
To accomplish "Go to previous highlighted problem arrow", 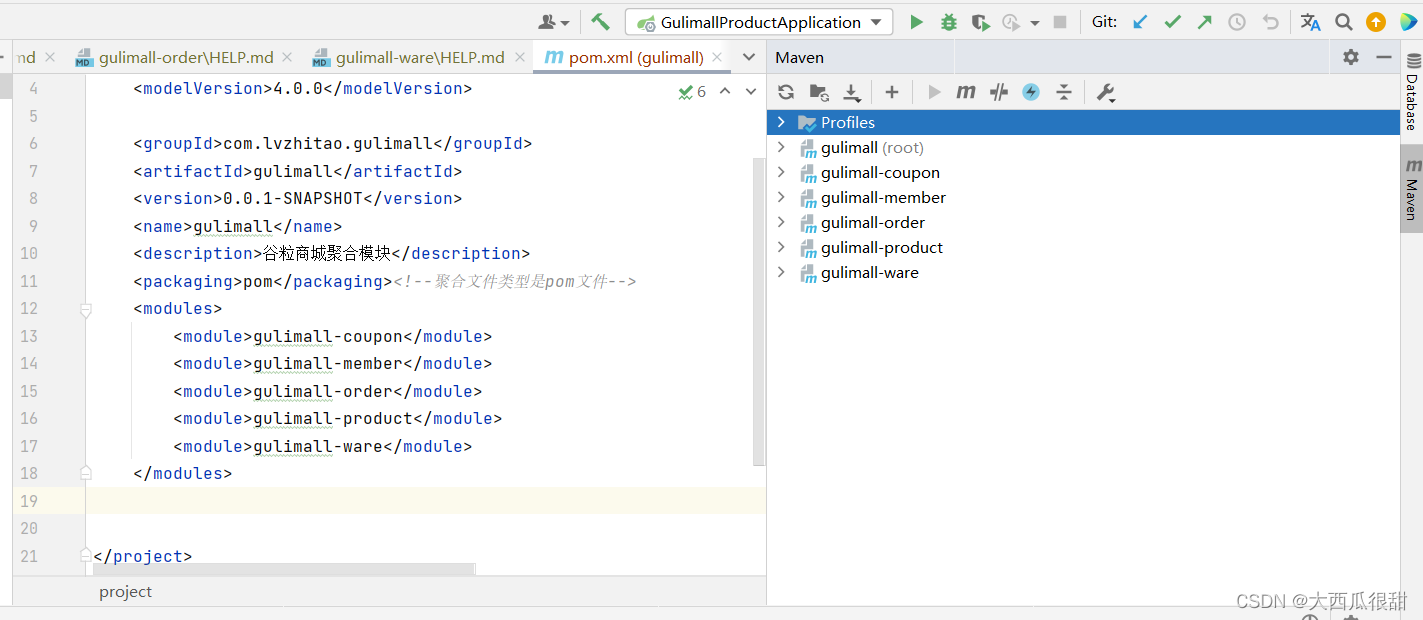I will pyautogui.click(x=725, y=91).
